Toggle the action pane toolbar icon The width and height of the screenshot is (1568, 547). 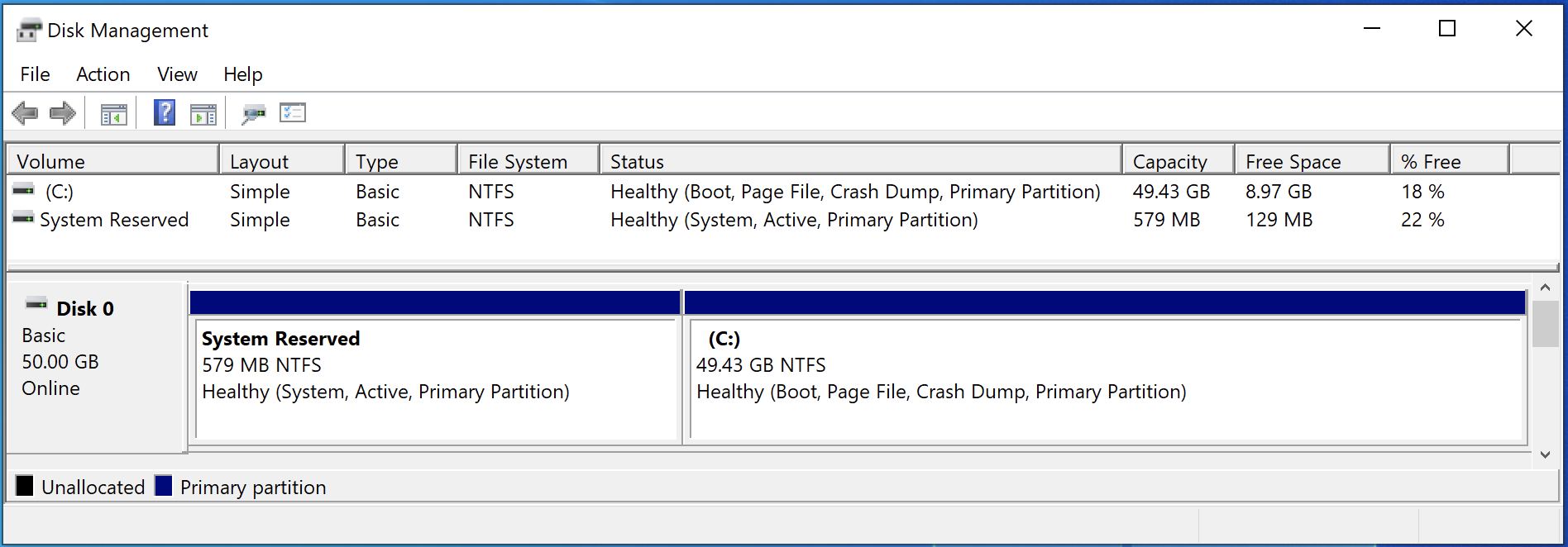click(x=203, y=114)
